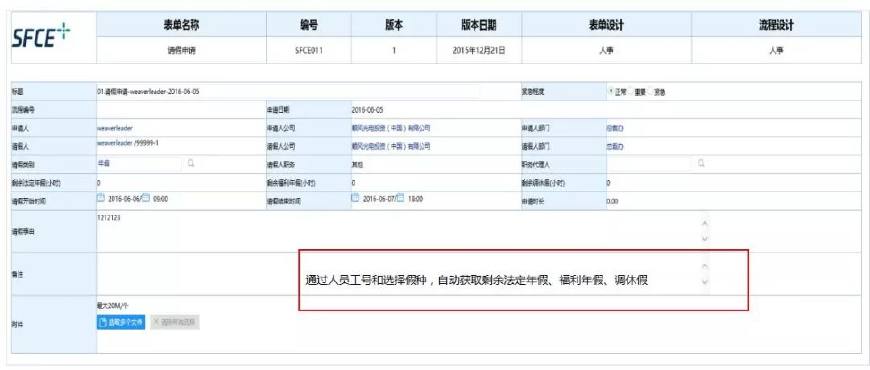This screenshot has height=370, width=870.
Task: Open the 职务代理人 search magnifier icon
Action: pos(701,164)
